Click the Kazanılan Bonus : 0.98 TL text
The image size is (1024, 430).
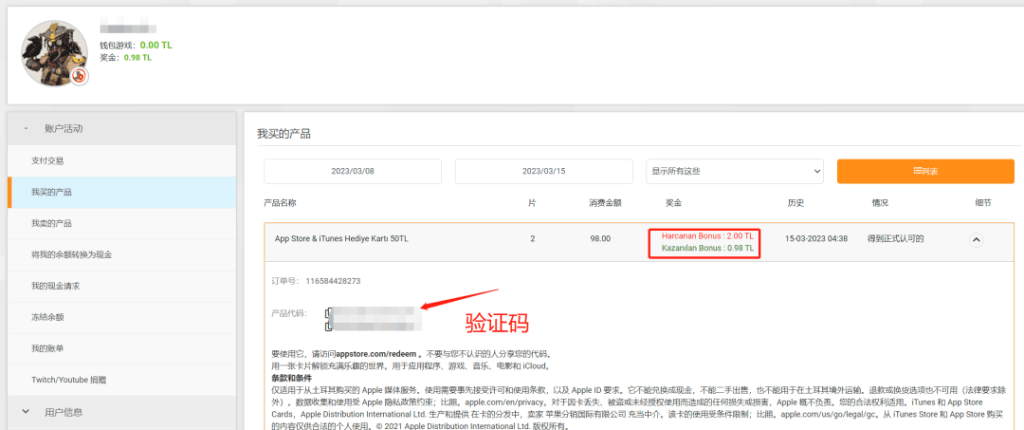(x=707, y=249)
